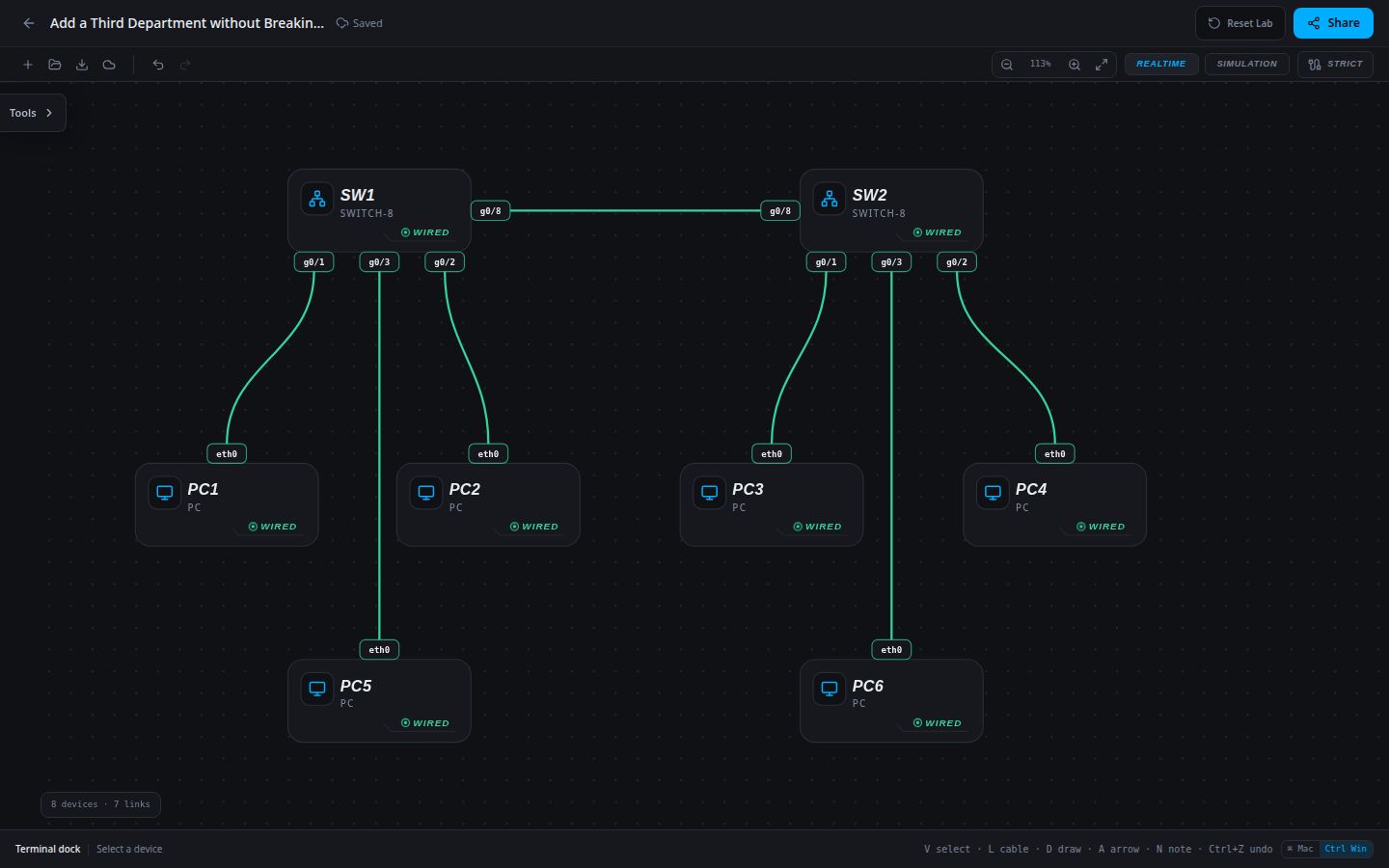Click the eth0 port on PC2
Screen dimensions: 1389x868
point(489,454)
